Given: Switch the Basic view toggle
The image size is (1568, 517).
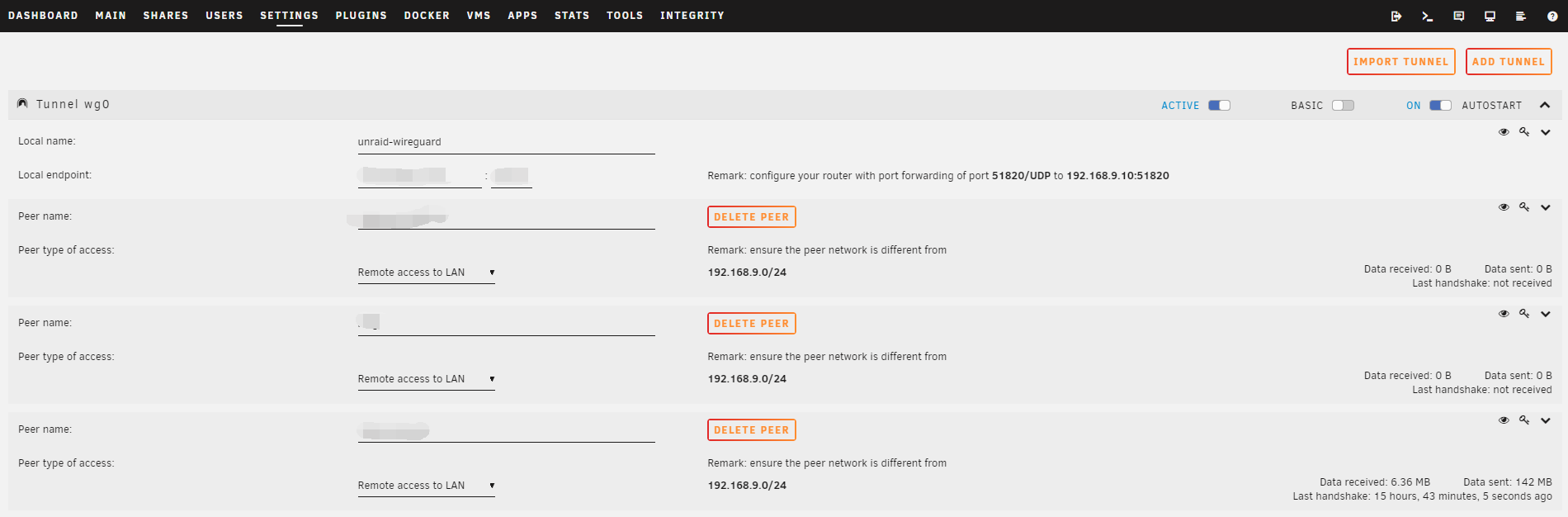Looking at the screenshot, I should click(1343, 106).
